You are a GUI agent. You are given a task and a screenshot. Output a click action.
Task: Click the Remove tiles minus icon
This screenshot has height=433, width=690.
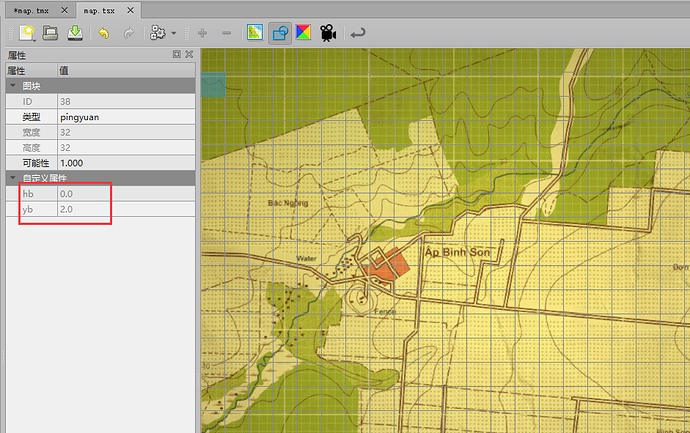(x=226, y=33)
